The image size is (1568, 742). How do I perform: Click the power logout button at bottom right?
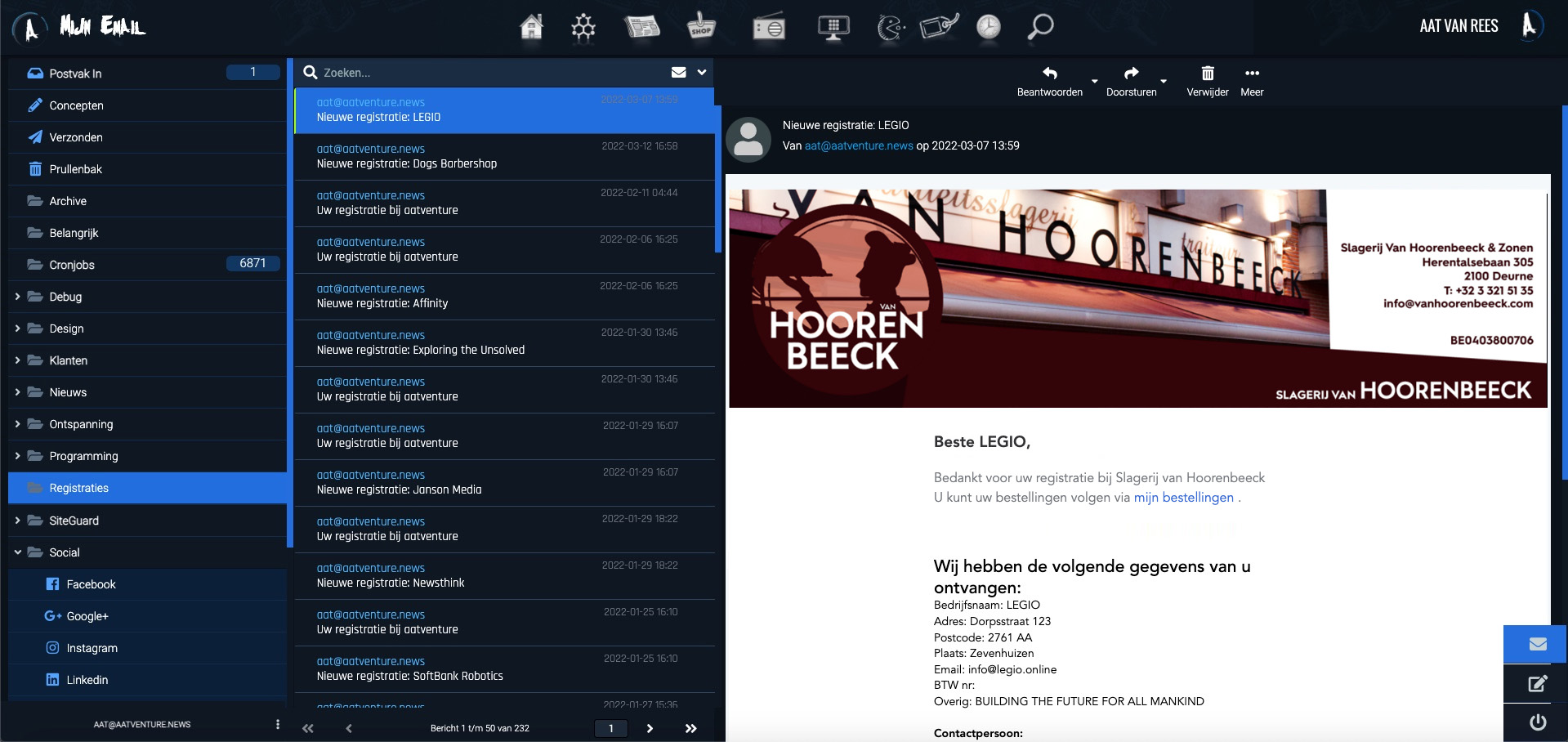pos(1536,722)
